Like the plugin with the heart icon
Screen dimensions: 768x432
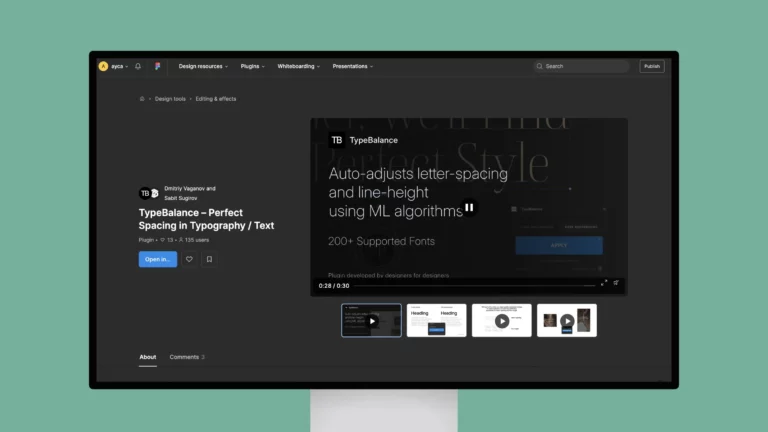(188, 259)
